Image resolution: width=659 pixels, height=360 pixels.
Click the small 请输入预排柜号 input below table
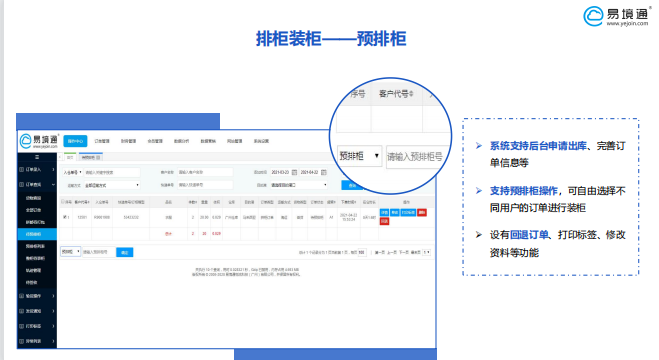click(98, 252)
